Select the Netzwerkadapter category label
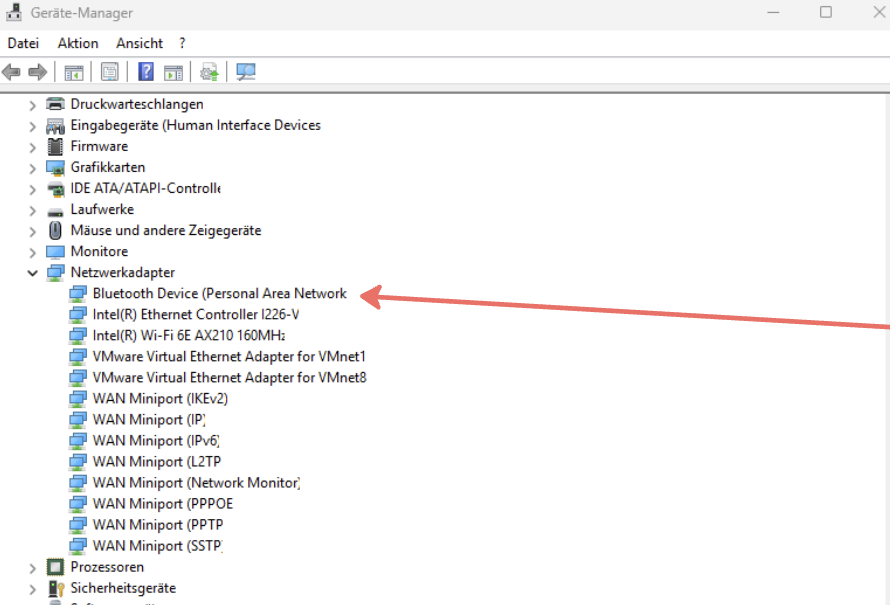The height and width of the screenshot is (605, 890). pos(123,272)
